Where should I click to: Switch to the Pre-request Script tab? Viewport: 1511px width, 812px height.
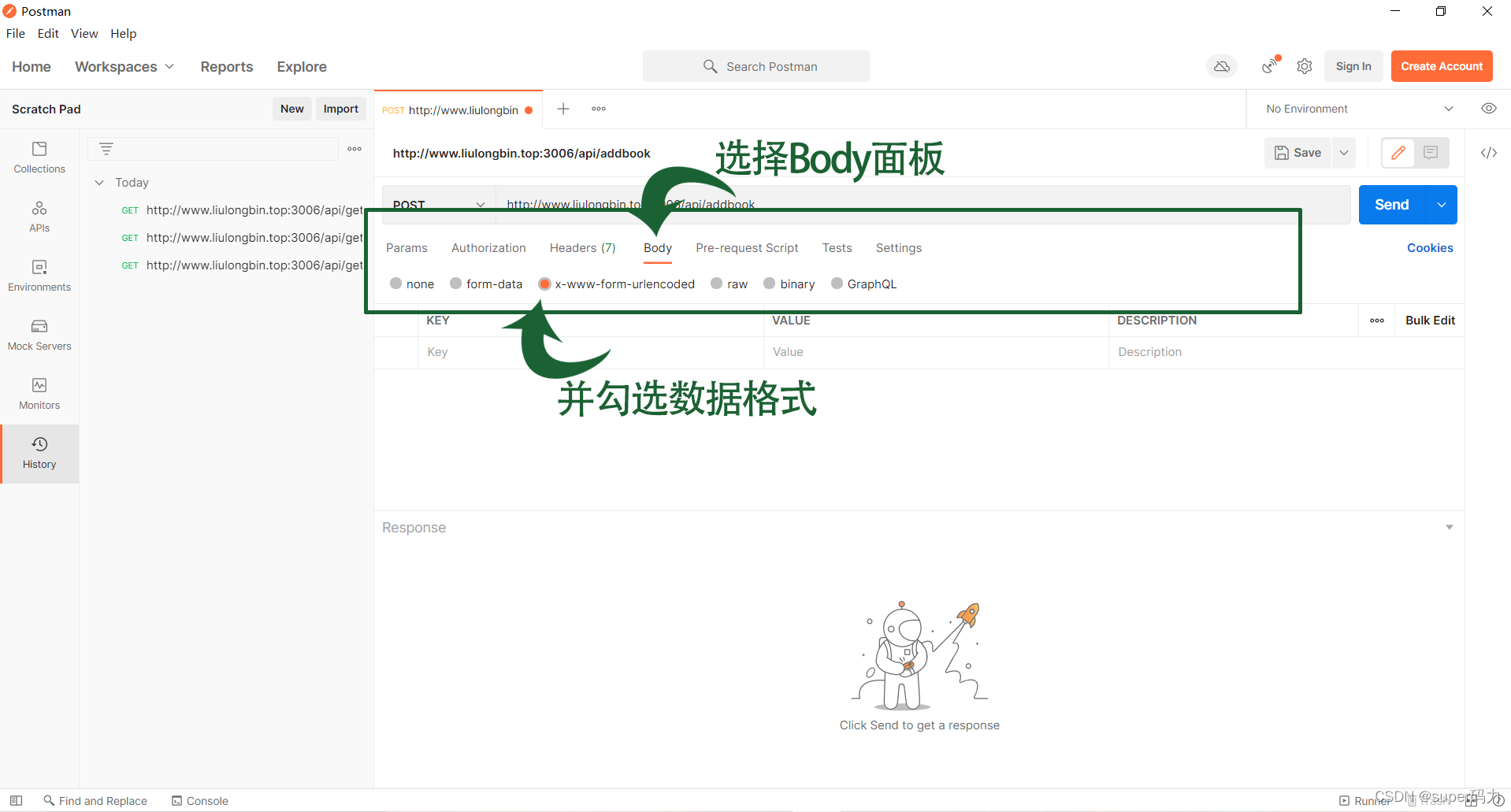pyautogui.click(x=747, y=248)
